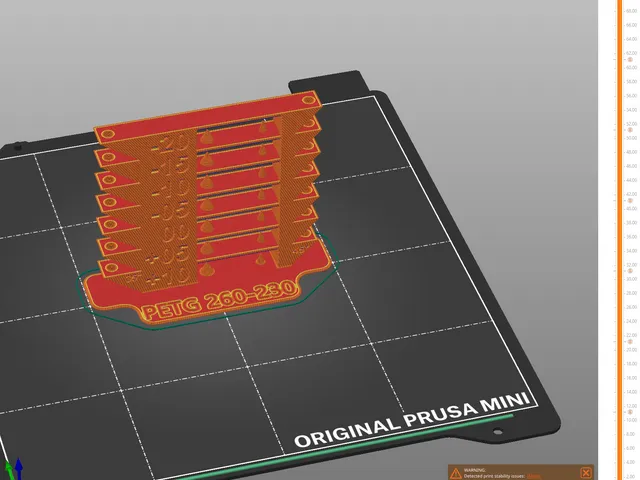Select the slider marker near 62.00
The image size is (640, 480).
[x=630, y=60]
